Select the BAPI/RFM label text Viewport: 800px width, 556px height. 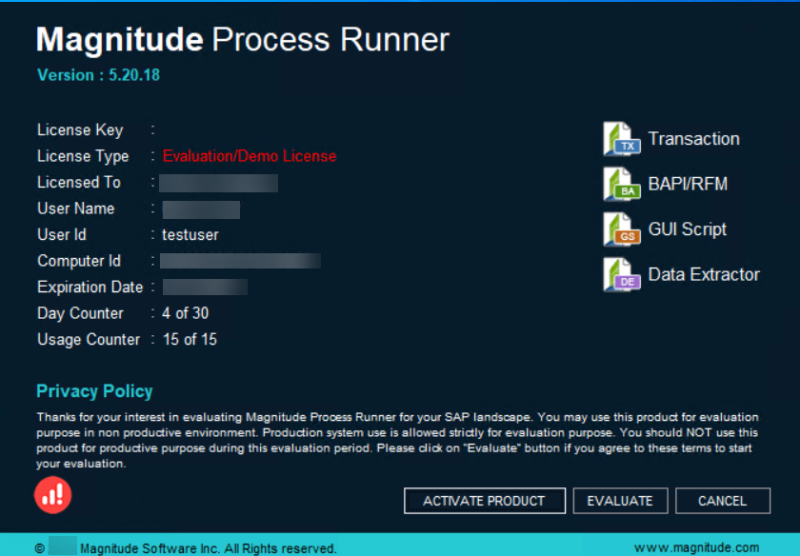(x=687, y=184)
